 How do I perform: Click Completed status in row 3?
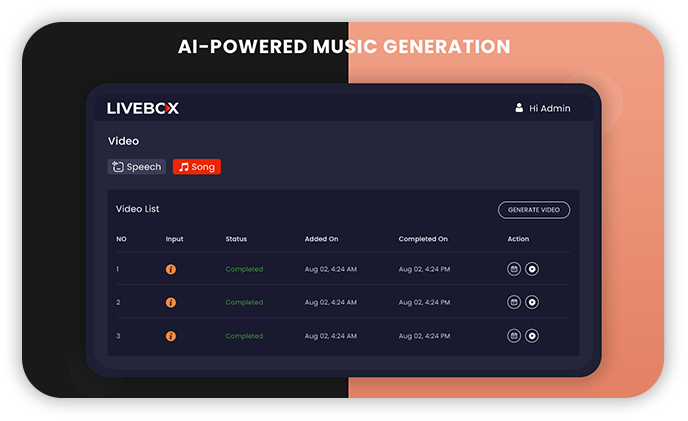pos(244,336)
